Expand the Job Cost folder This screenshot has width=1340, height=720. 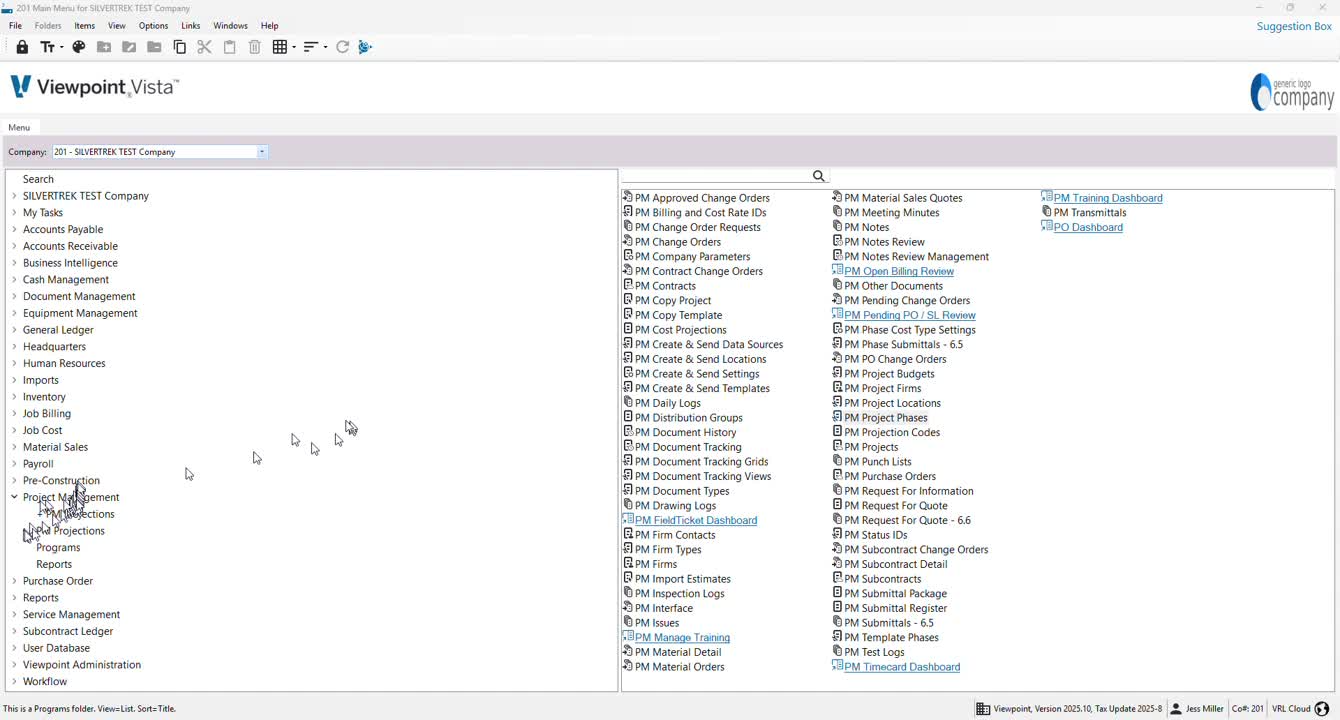click(x=14, y=430)
